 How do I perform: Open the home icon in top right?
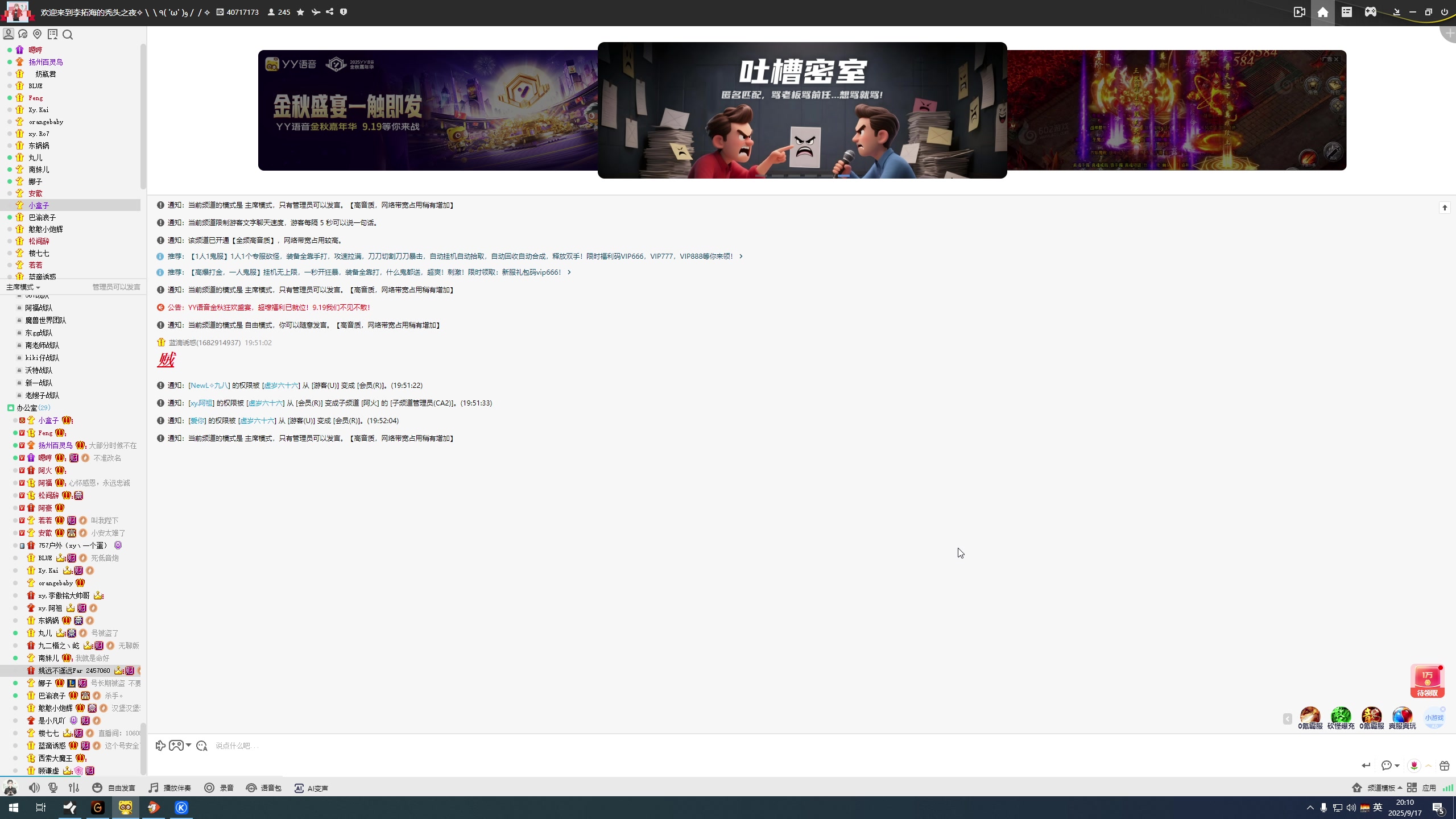point(1323,13)
